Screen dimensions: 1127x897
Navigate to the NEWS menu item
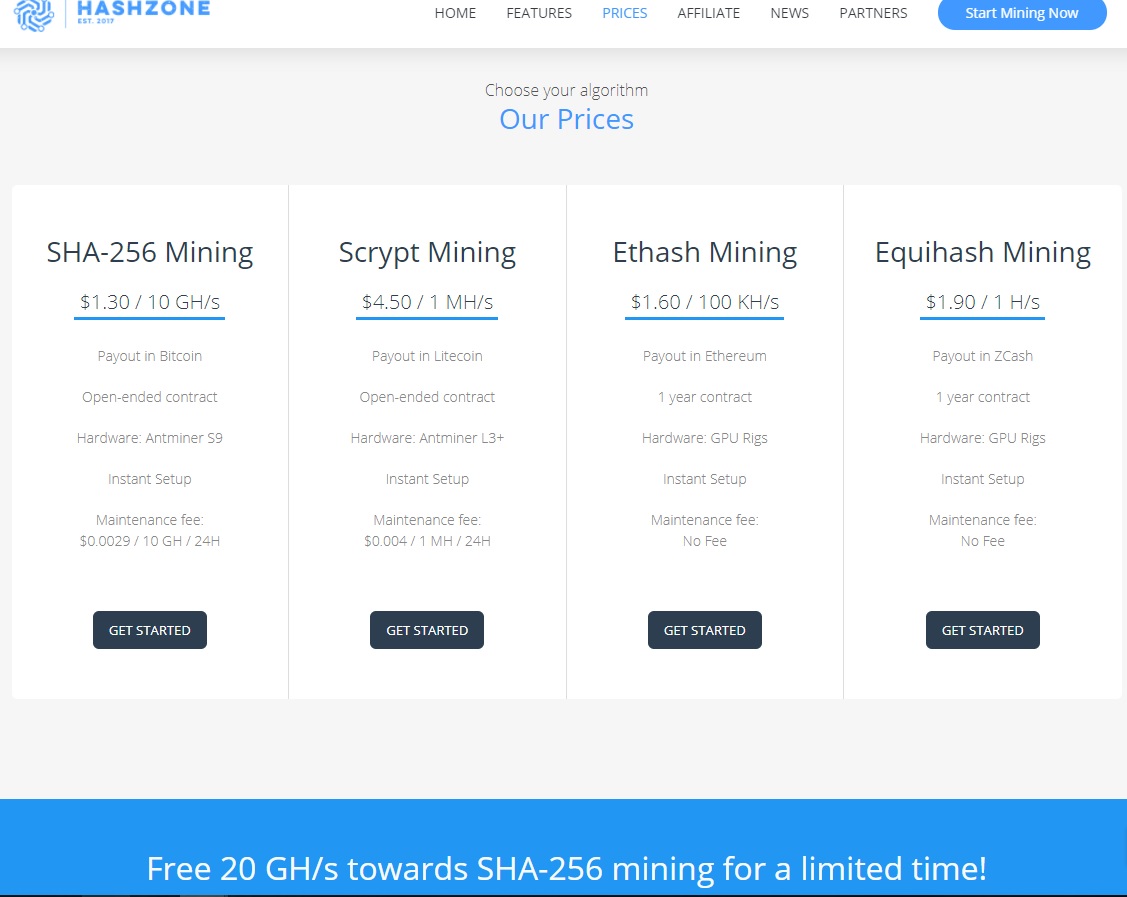[x=789, y=13]
